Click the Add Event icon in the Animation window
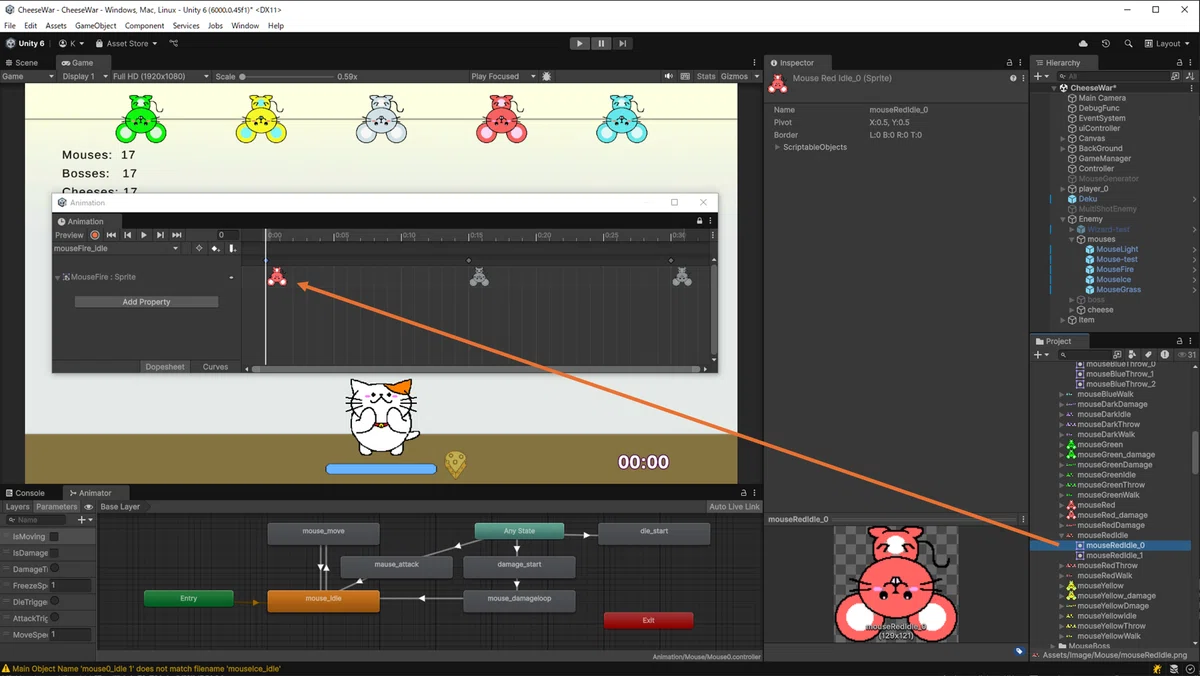The image size is (1200, 676). [232, 248]
